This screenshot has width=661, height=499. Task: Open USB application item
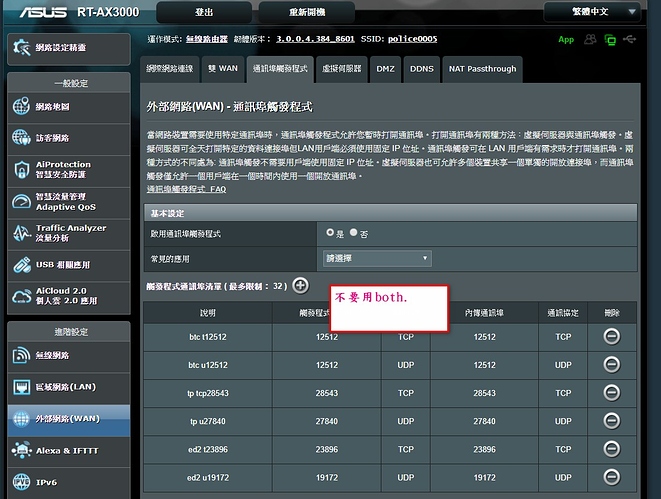tap(69, 265)
